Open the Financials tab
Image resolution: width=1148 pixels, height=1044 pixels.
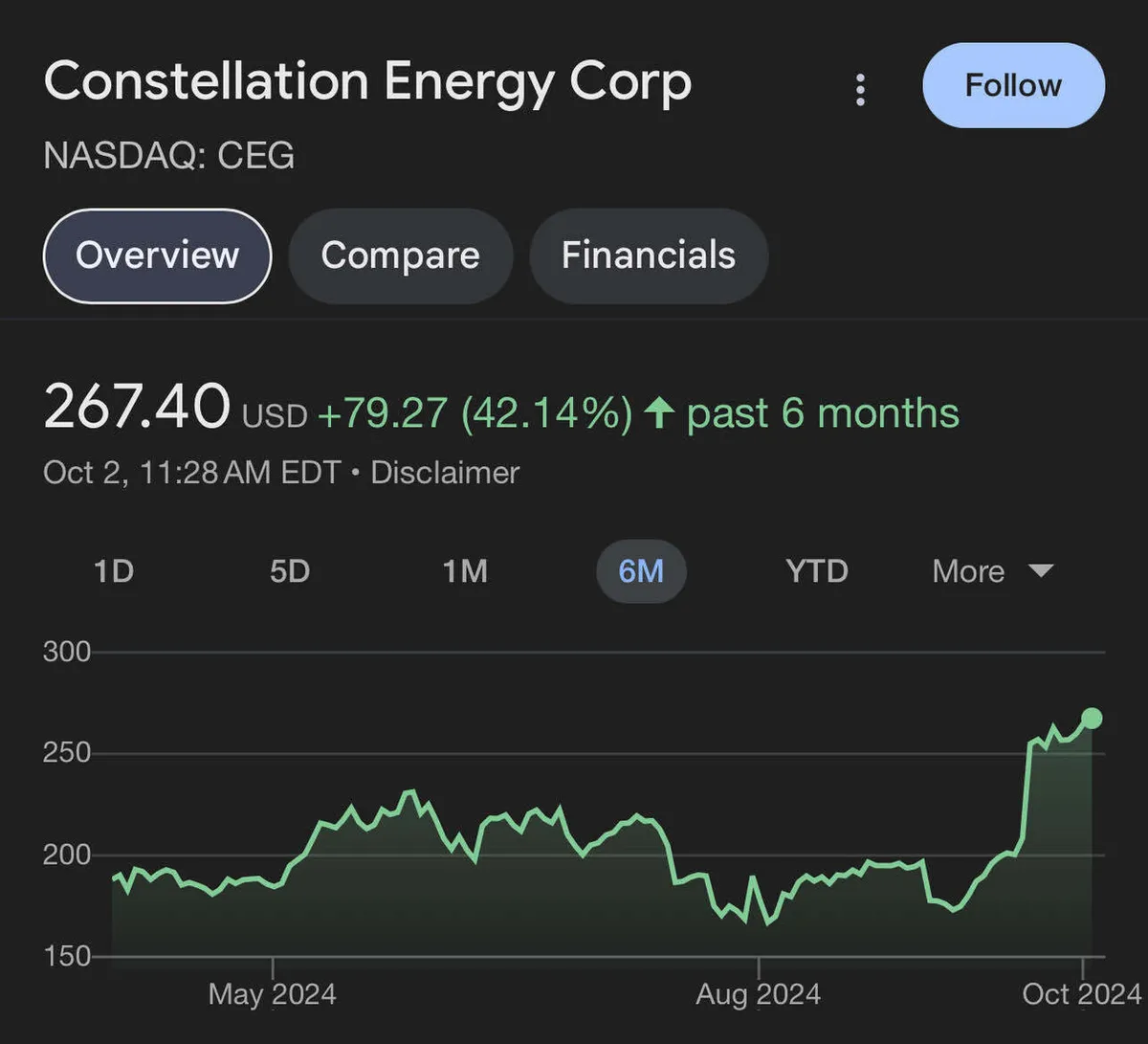click(648, 255)
